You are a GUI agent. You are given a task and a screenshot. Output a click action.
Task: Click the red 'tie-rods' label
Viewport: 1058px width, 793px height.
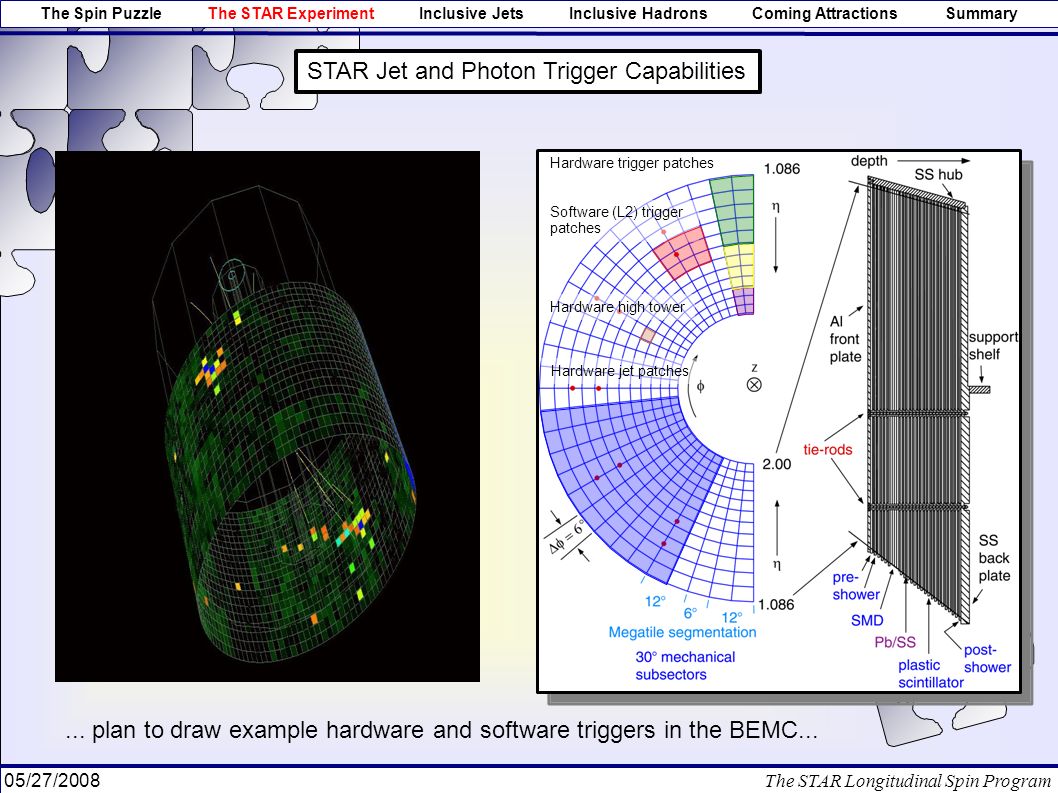[827, 449]
